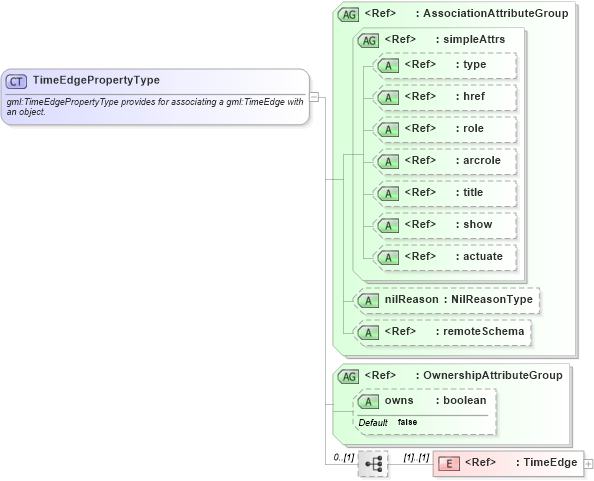Select the nilReason attribute name
594x481 pixels.
point(411,299)
